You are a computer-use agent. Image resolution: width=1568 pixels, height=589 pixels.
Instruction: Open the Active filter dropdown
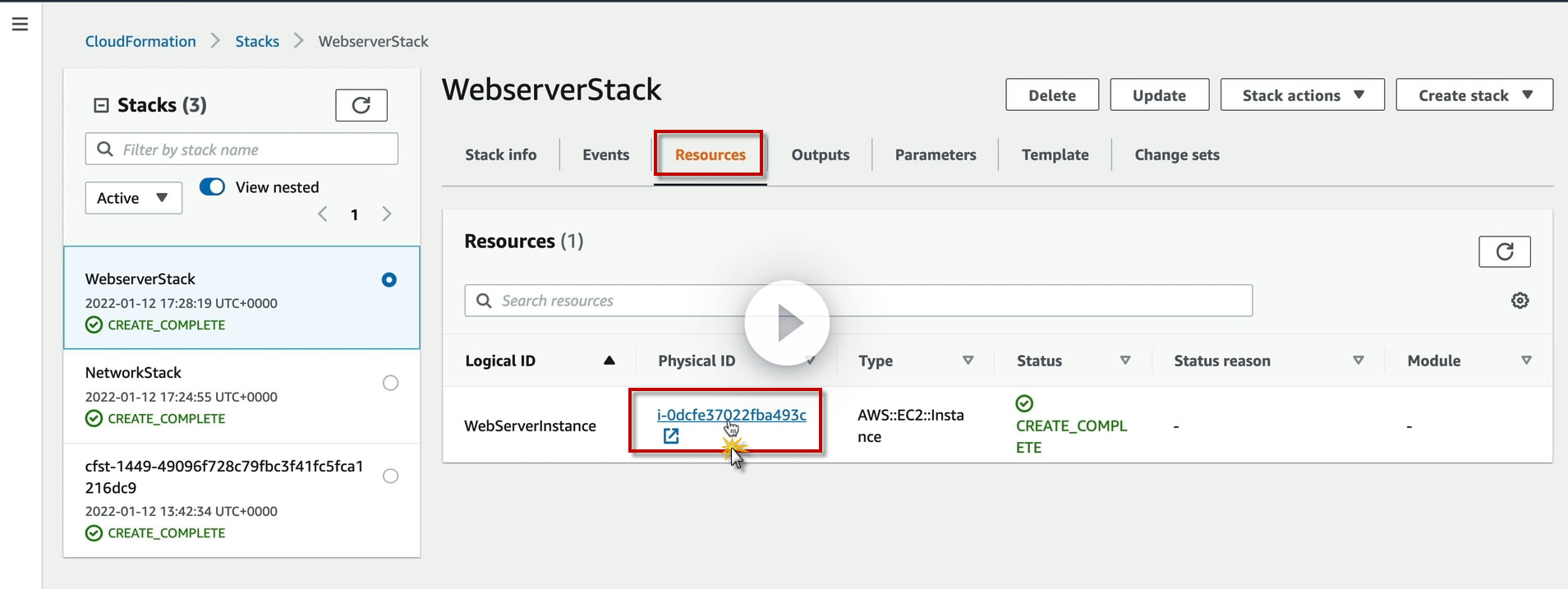(133, 198)
